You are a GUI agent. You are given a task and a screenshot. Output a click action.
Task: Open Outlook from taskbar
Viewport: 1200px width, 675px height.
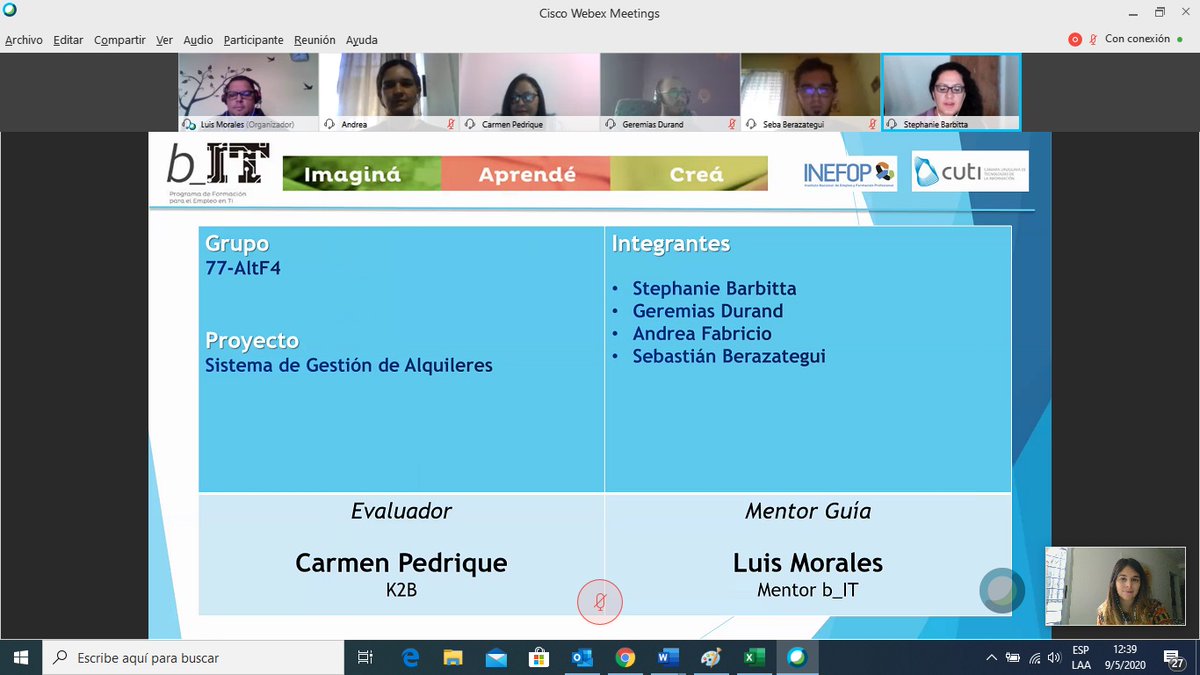click(582, 657)
